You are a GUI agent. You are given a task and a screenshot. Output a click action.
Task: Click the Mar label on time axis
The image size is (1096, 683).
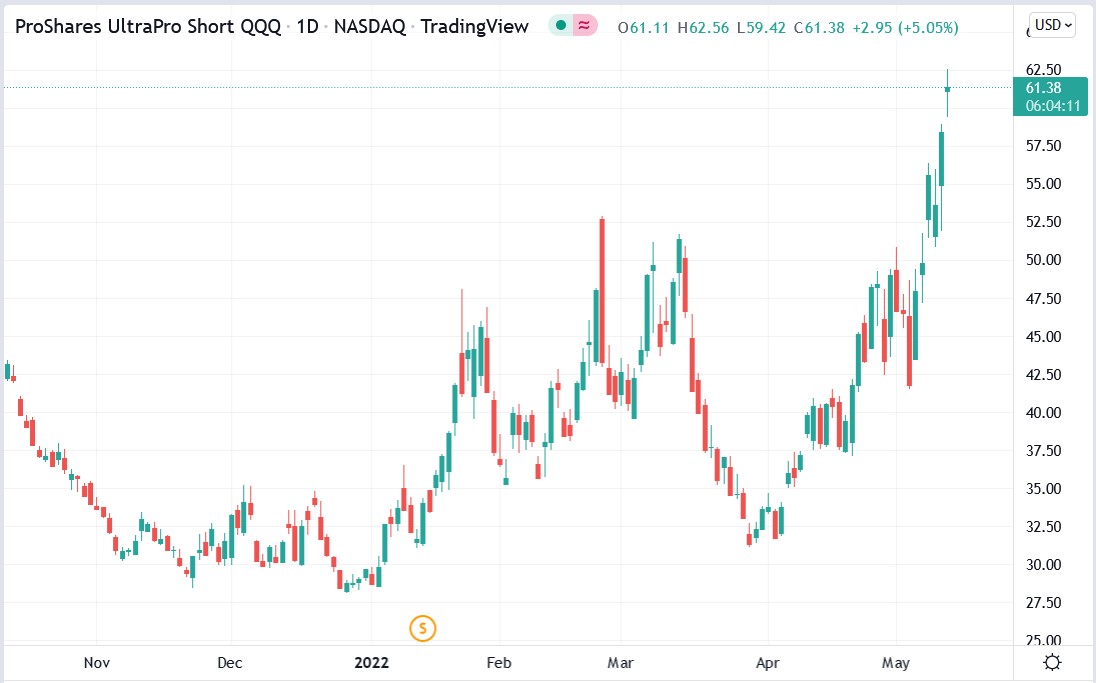click(x=620, y=663)
